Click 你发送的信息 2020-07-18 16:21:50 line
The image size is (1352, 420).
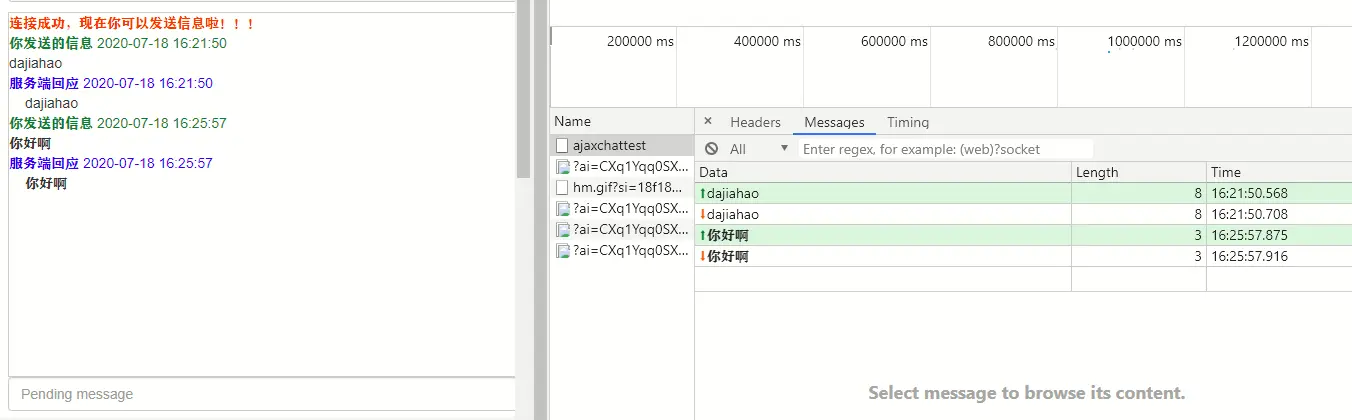pyautogui.click(x=118, y=43)
